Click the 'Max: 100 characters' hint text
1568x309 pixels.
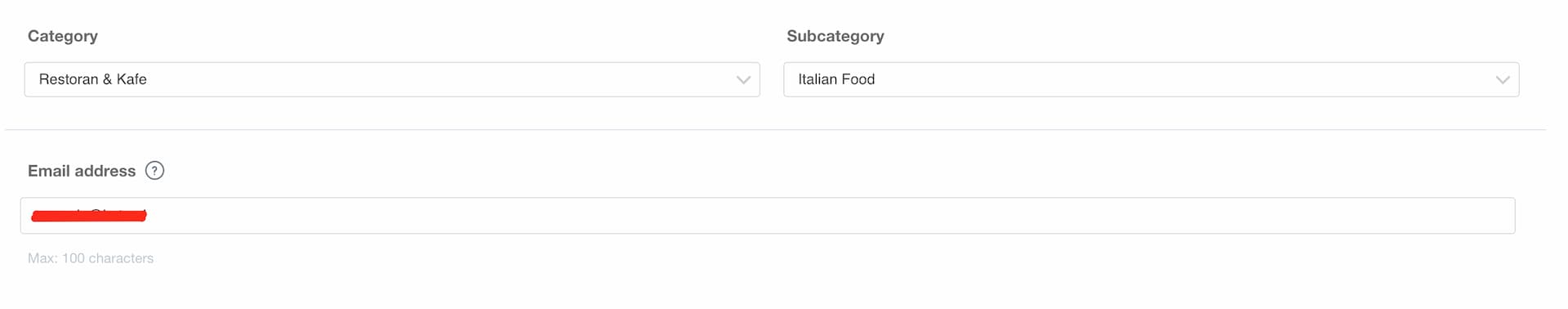(91, 258)
